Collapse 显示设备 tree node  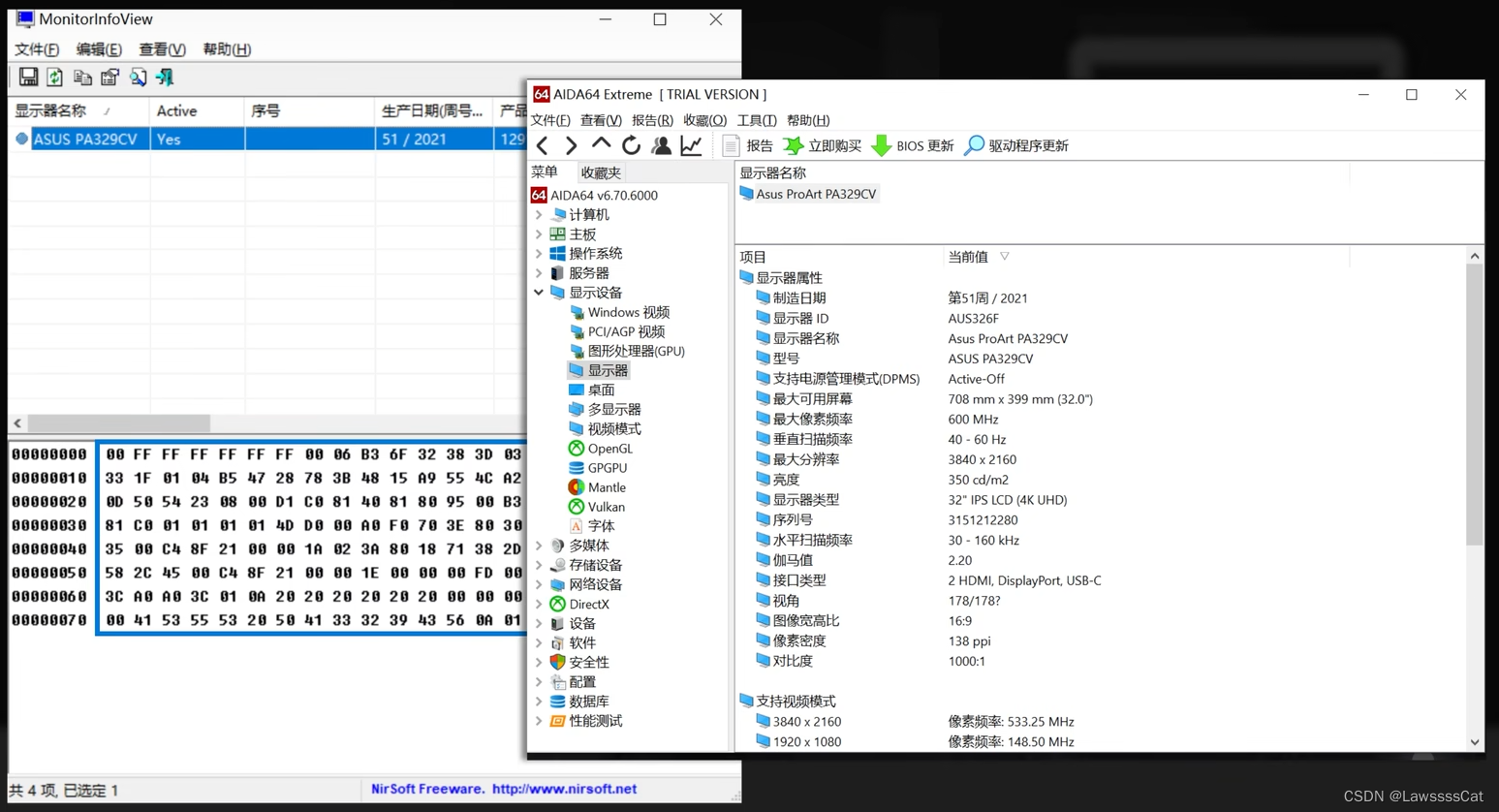point(540,293)
